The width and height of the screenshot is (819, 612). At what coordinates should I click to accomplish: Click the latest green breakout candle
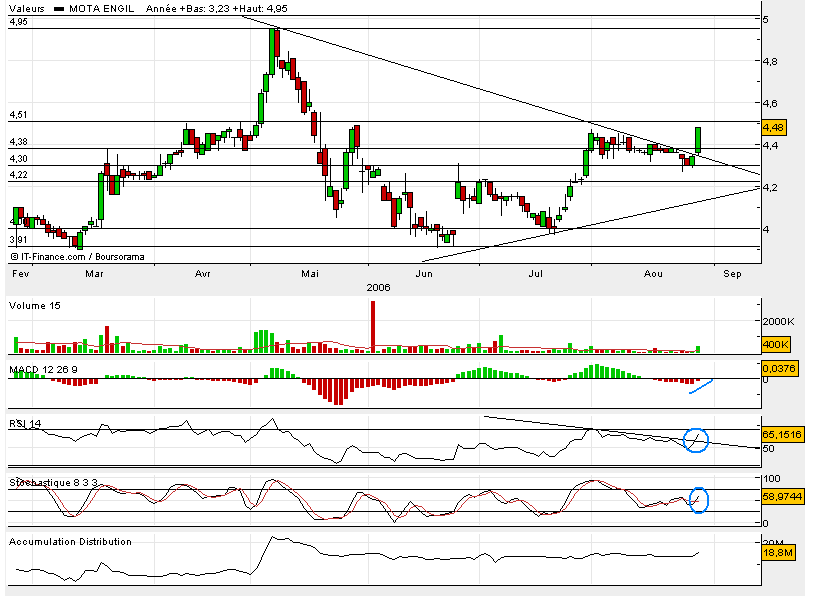click(x=698, y=140)
